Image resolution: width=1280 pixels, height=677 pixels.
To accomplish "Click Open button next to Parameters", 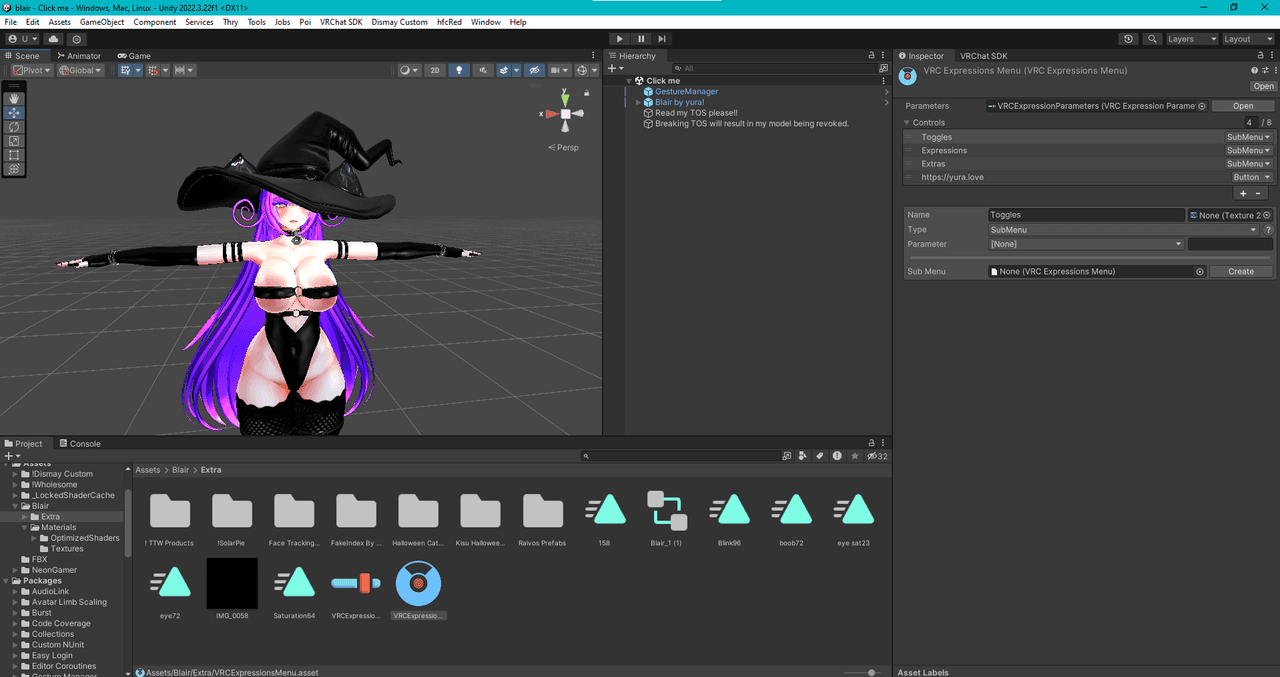I will (x=1243, y=106).
